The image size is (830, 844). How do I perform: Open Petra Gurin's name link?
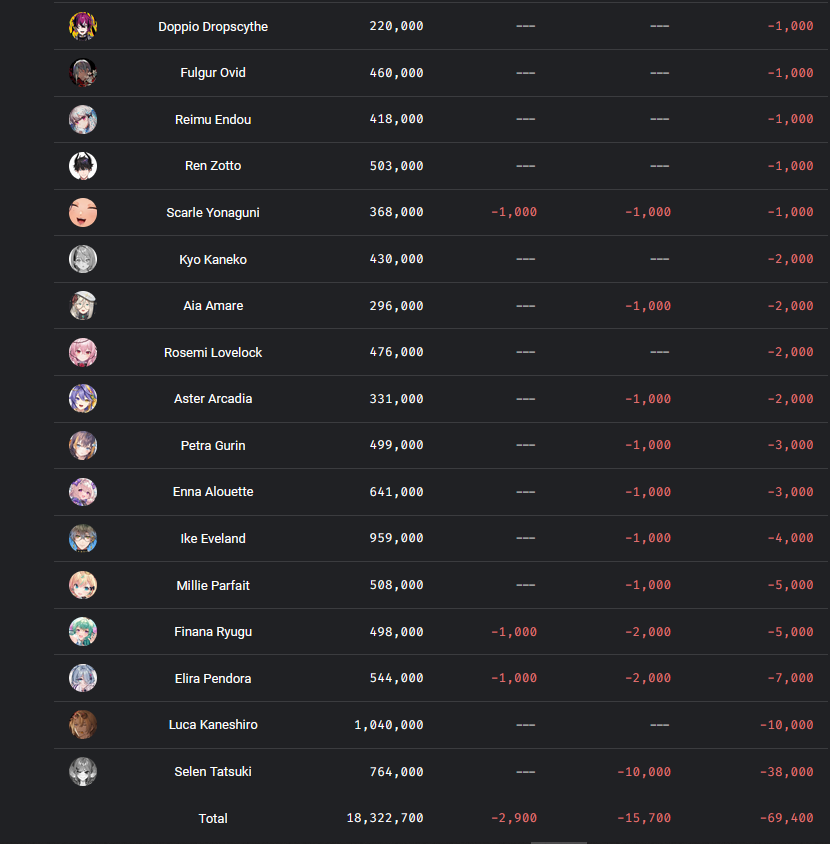click(x=213, y=446)
